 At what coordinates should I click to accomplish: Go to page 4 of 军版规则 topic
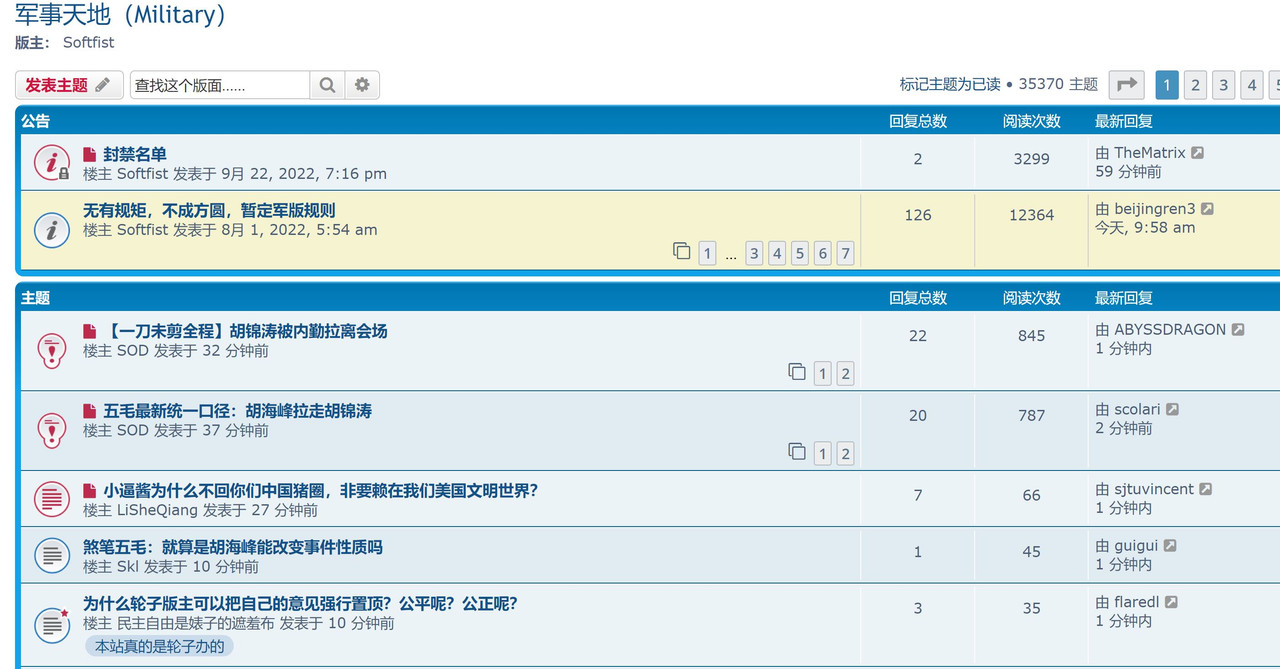777,253
